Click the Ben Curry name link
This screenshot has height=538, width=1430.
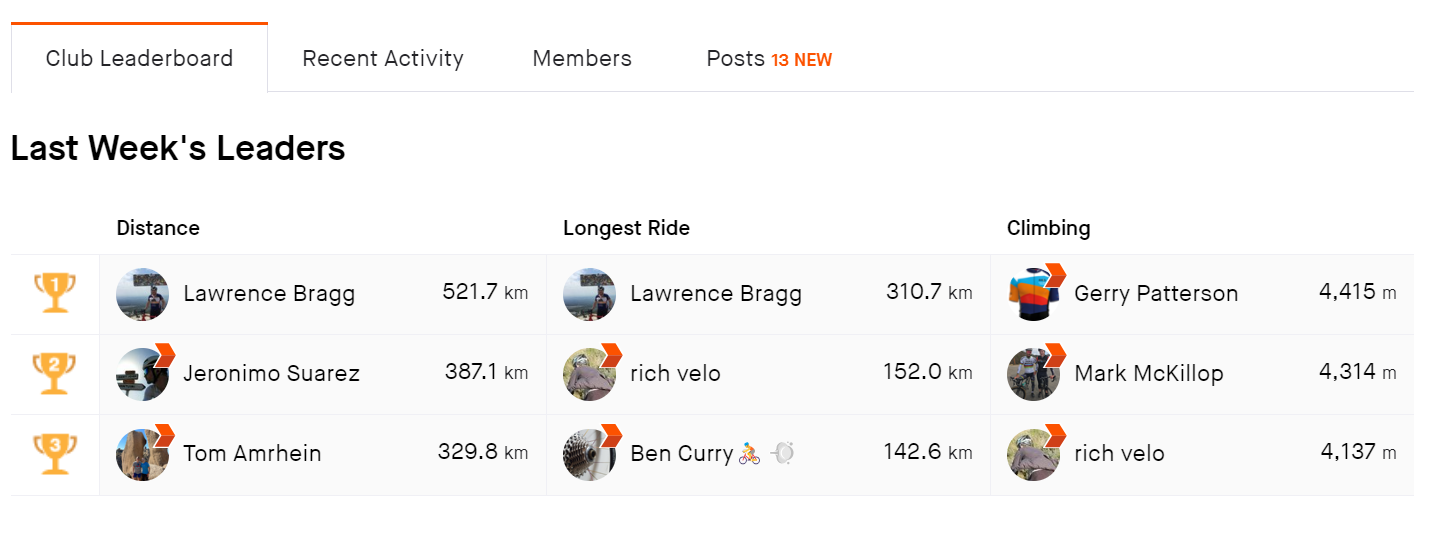pyautogui.click(x=681, y=454)
